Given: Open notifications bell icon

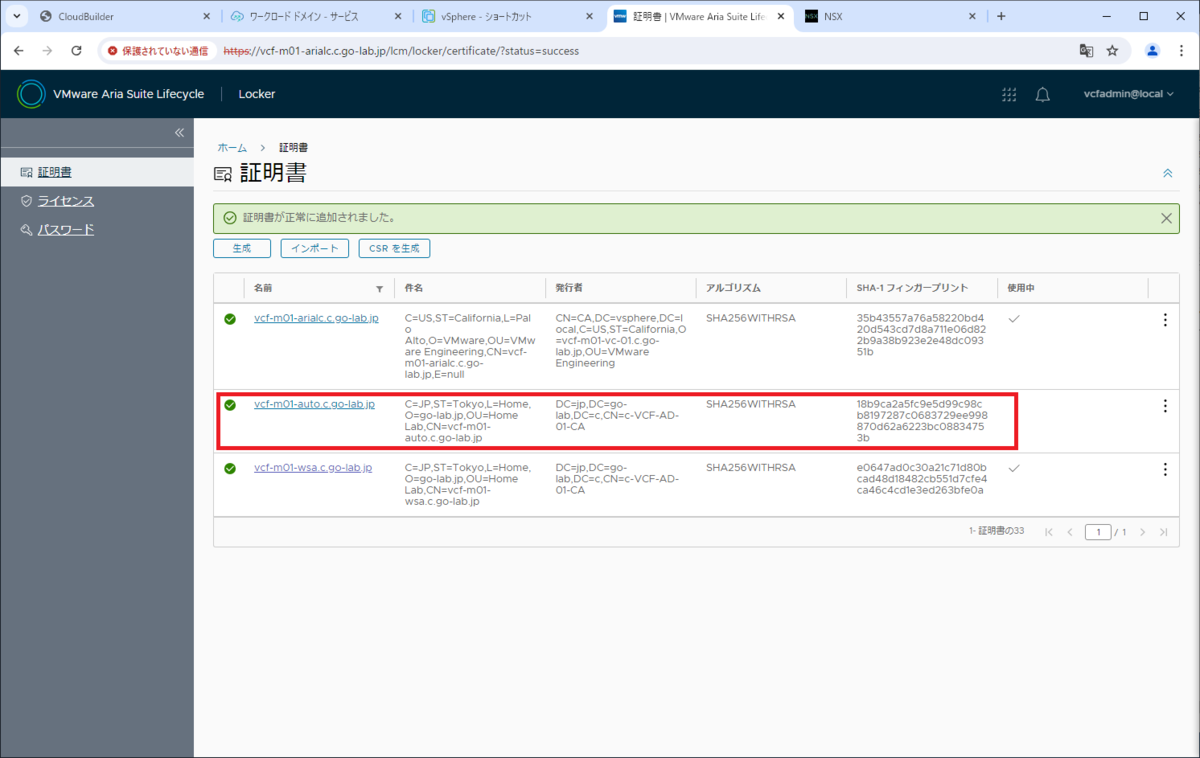Looking at the screenshot, I should 1042,94.
